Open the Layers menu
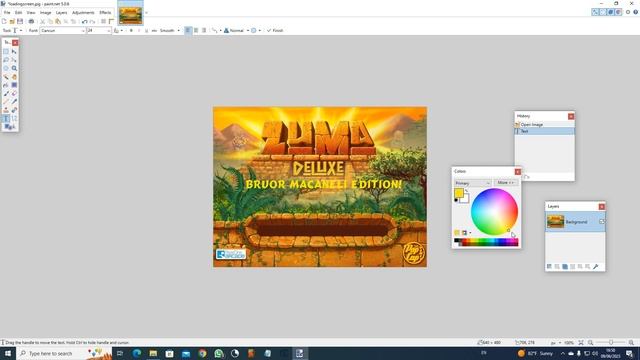 click(61, 13)
